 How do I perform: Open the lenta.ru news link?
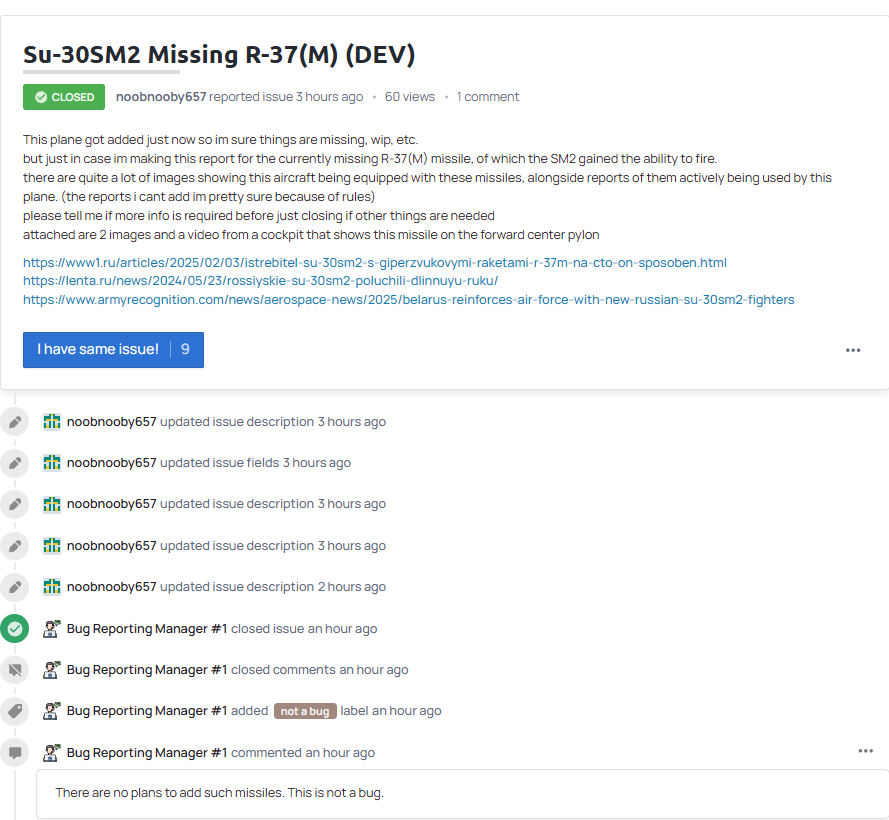tap(260, 281)
